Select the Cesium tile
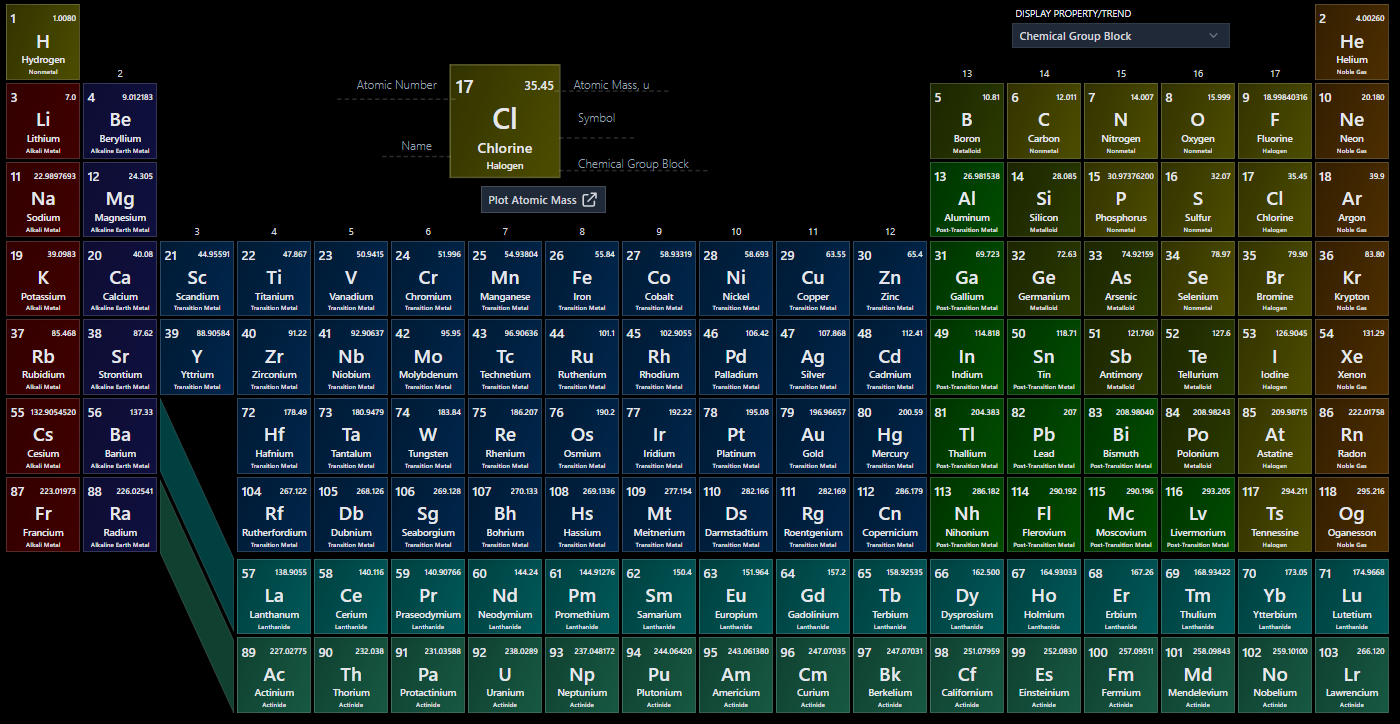This screenshot has width=1400, height=724. pyautogui.click(x=43, y=436)
